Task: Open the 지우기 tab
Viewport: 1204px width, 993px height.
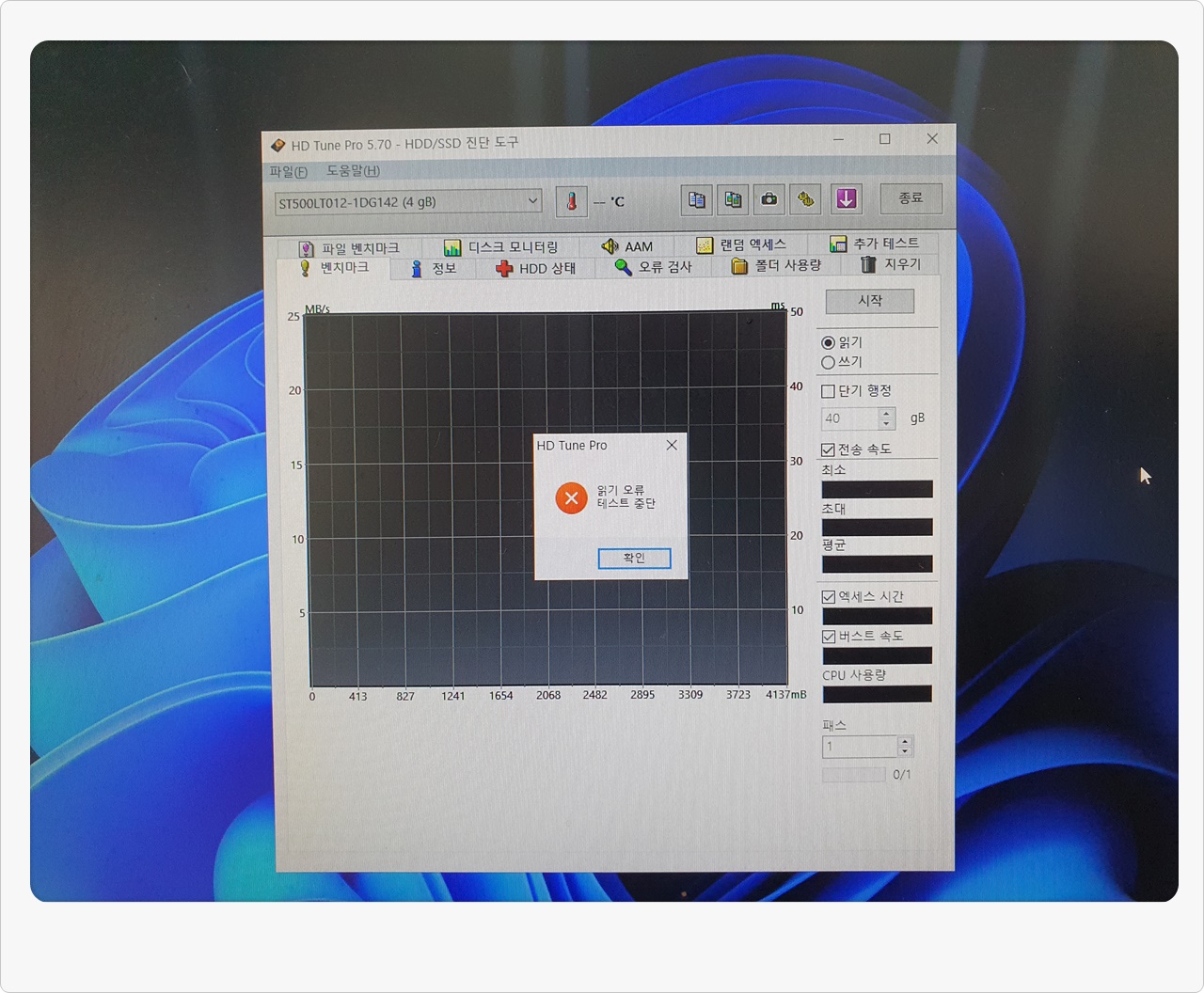Action: [x=891, y=264]
